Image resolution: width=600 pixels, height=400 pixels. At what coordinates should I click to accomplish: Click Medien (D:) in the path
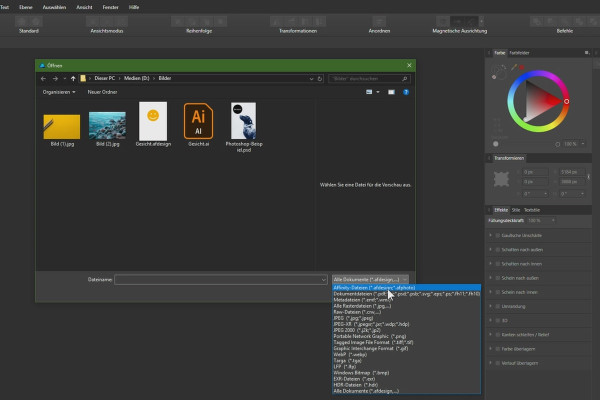(136, 78)
